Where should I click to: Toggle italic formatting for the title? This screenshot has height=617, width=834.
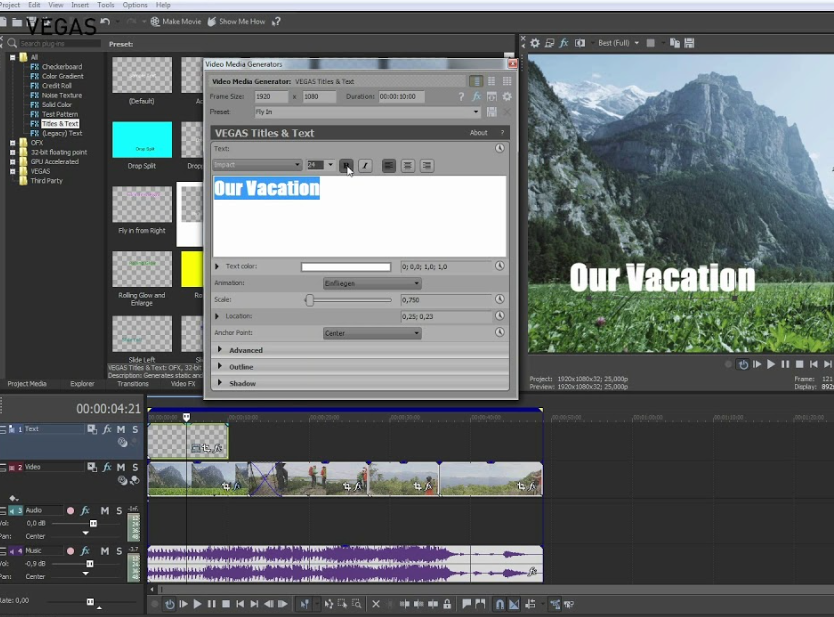click(365, 166)
